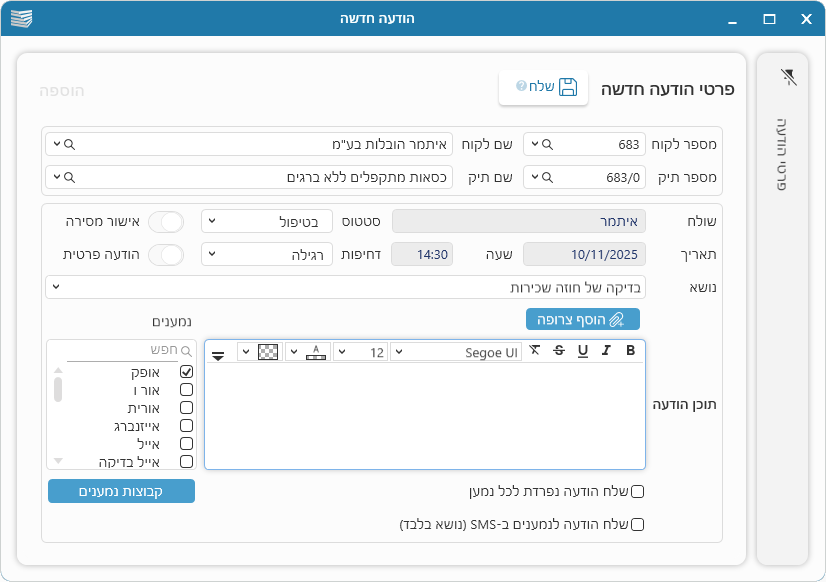The image size is (826, 582).
Task: Click the pin icon on side panel
Action: point(788,77)
